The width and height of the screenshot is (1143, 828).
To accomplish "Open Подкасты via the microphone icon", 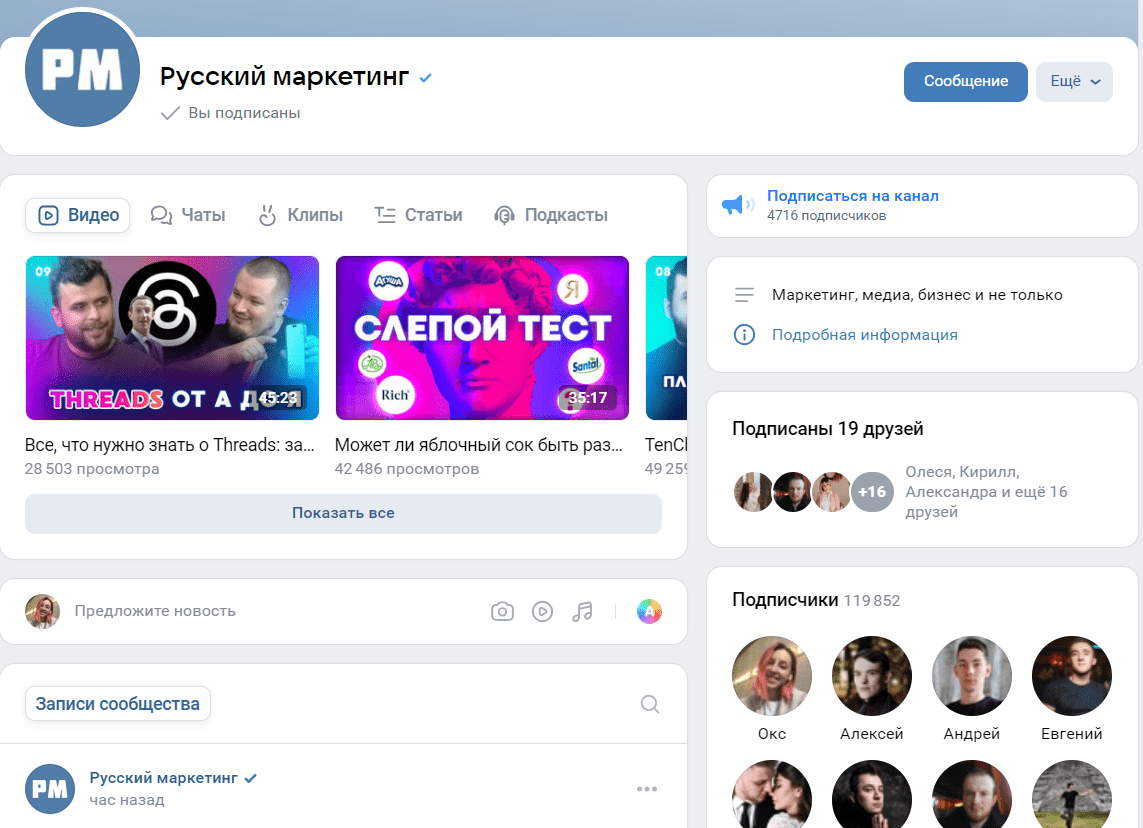I will tap(504, 214).
